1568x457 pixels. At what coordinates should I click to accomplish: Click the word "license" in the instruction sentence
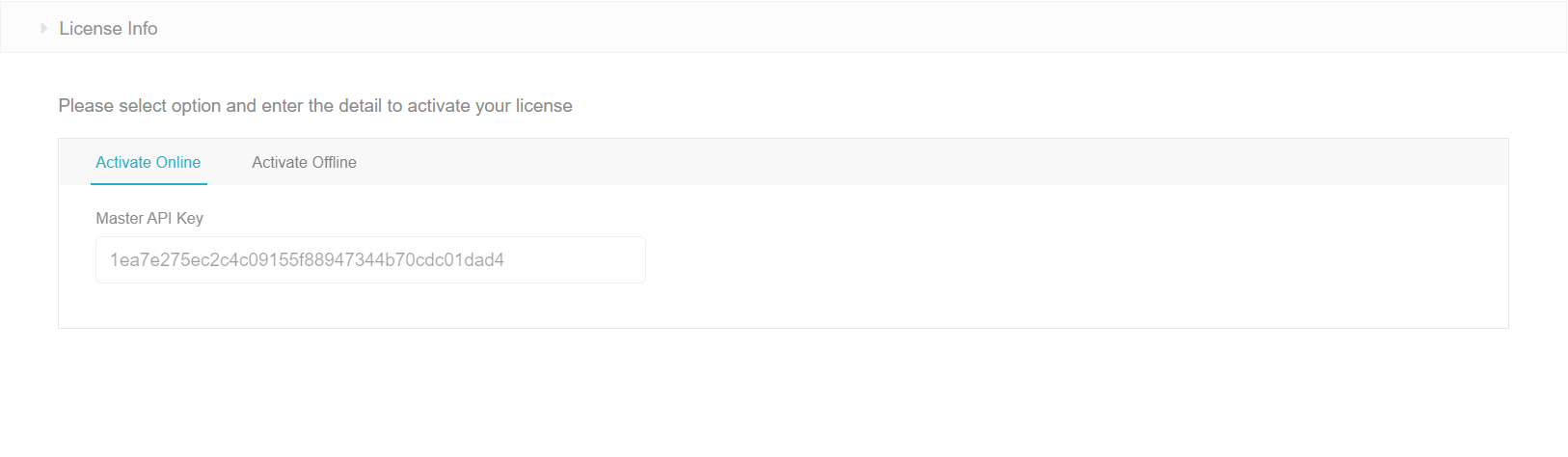pyautogui.click(x=544, y=106)
